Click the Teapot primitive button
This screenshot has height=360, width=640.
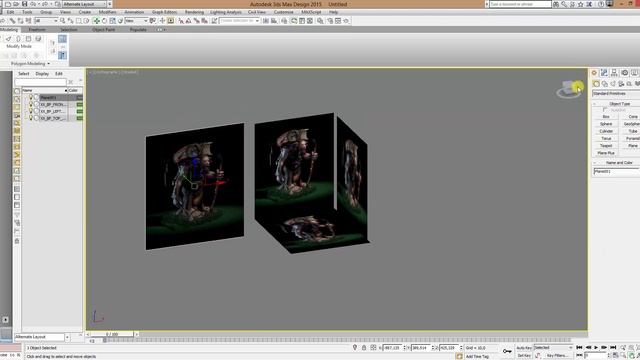606,146
